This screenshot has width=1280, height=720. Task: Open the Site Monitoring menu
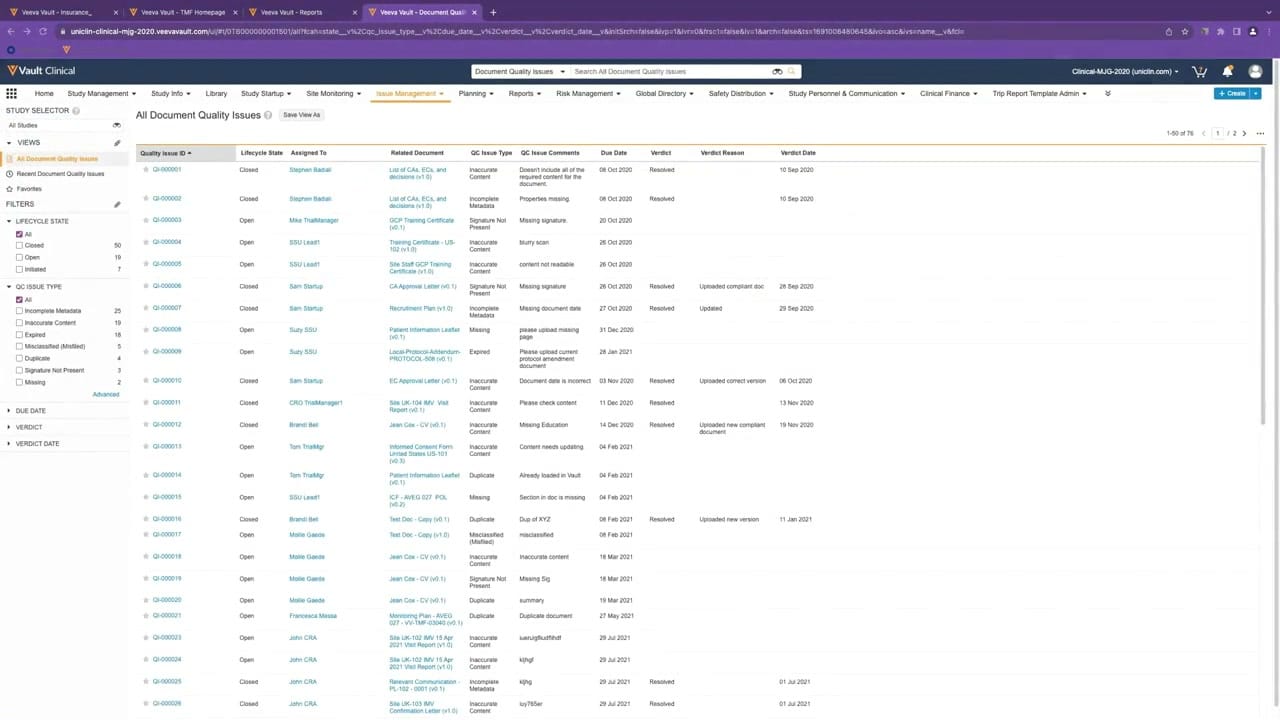pyautogui.click(x=333, y=93)
